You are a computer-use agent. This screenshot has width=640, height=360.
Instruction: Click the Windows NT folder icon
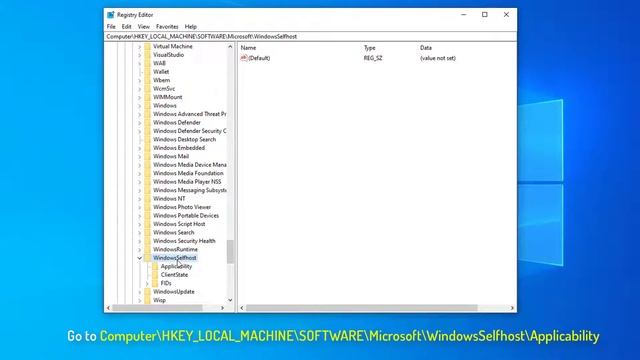pos(147,199)
